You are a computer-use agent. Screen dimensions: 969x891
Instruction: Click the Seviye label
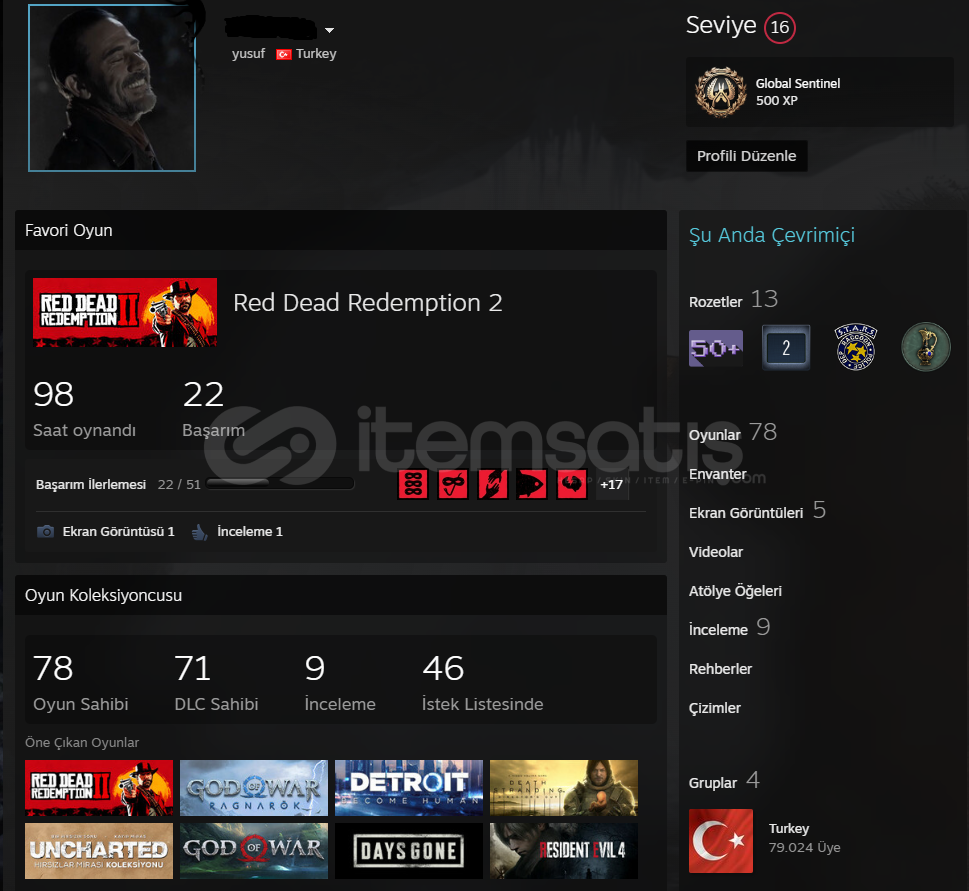(721, 25)
